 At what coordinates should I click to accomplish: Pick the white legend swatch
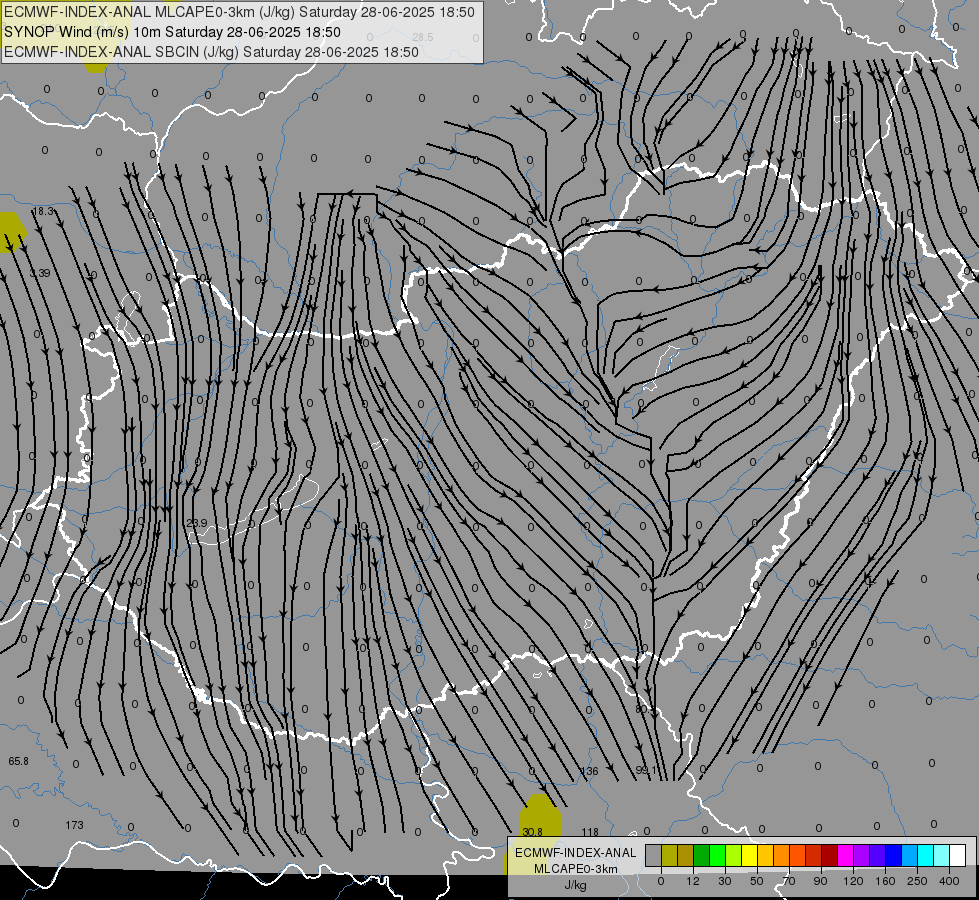958,855
